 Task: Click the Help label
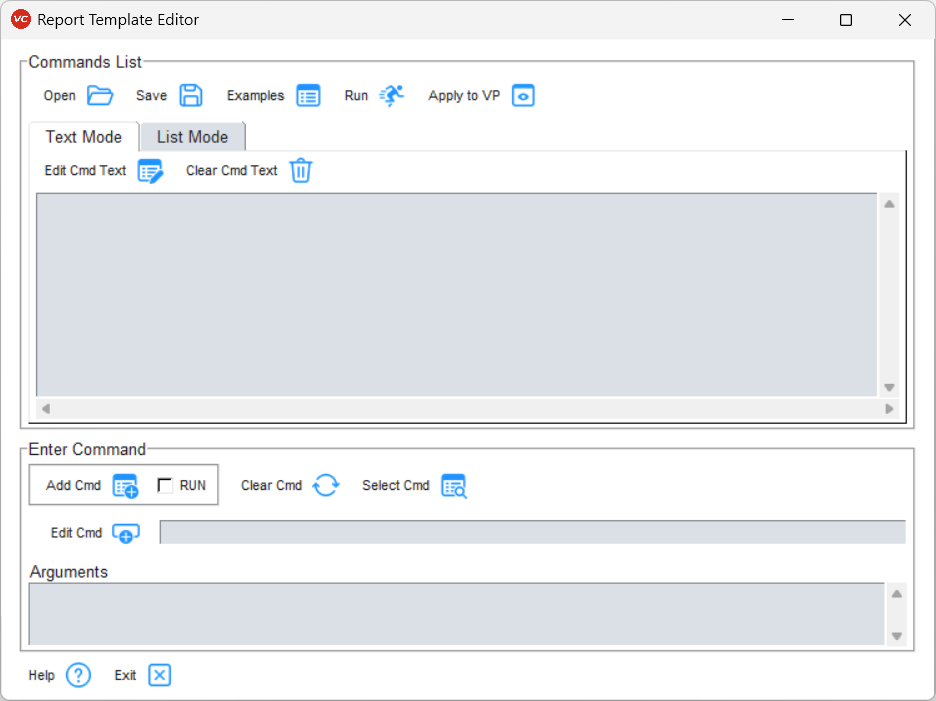(42, 675)
